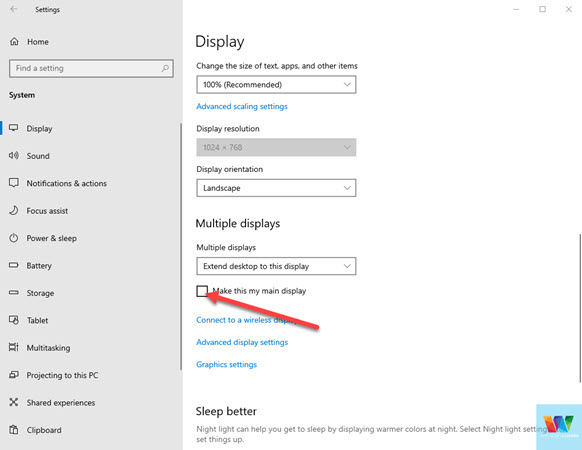Expand the 100% (Recommended) scaling dropdown

pos(276,85)
